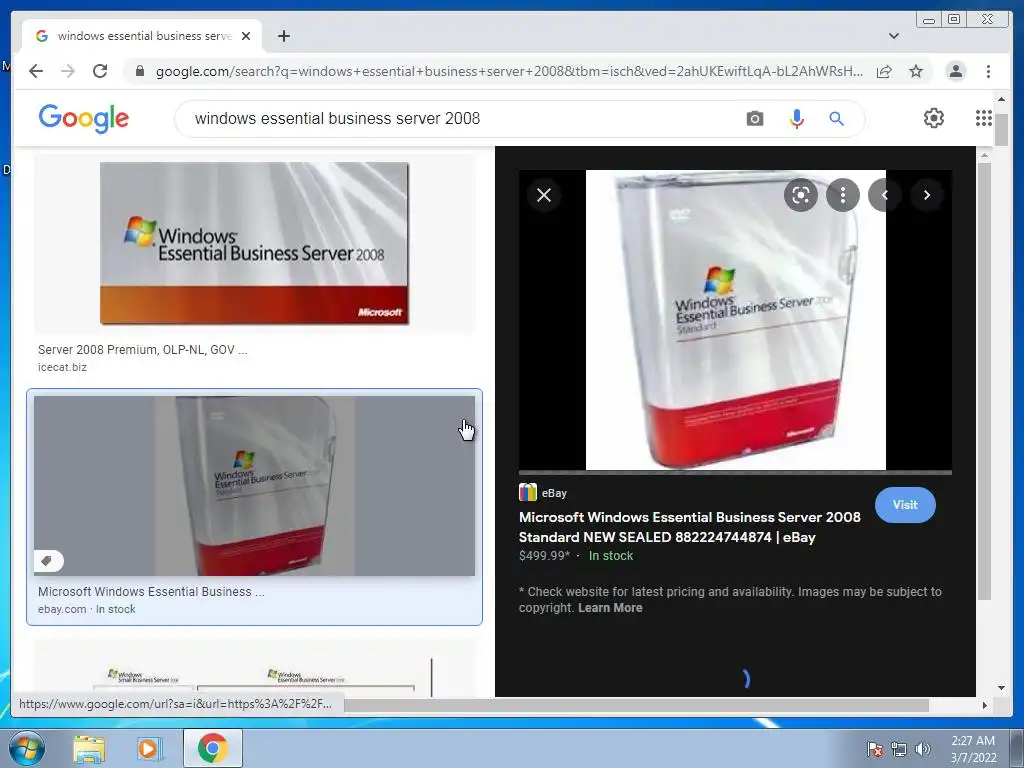Open Windows Explorer from taskbar
The width and height of the screenshot is (1024, 768).
(89, 749)
